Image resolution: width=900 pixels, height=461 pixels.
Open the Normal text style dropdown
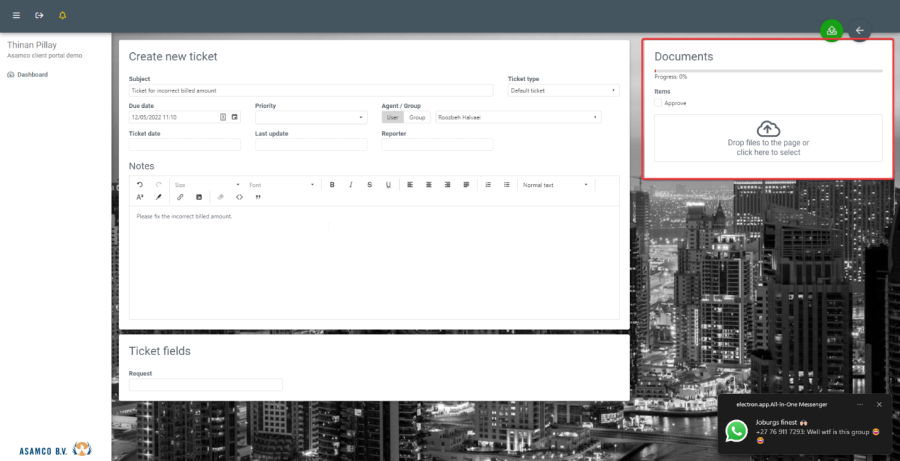point(556,185)
